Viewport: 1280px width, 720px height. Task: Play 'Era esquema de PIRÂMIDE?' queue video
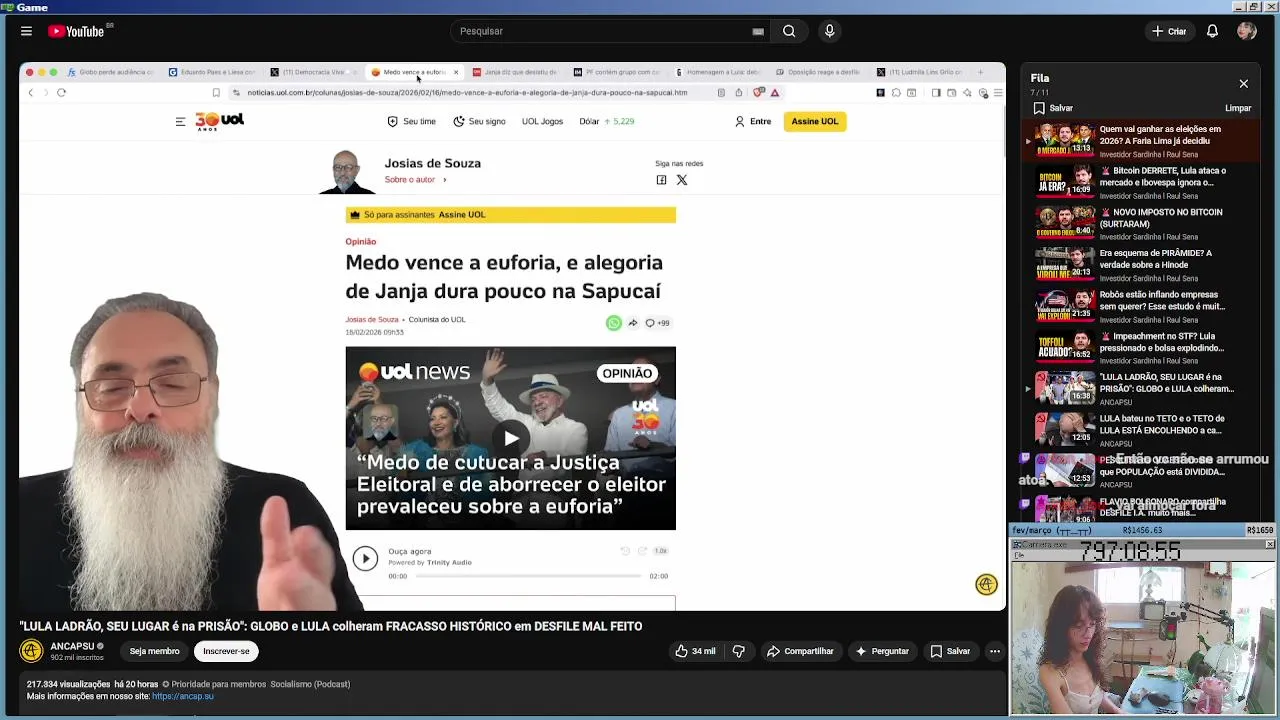1140,265
